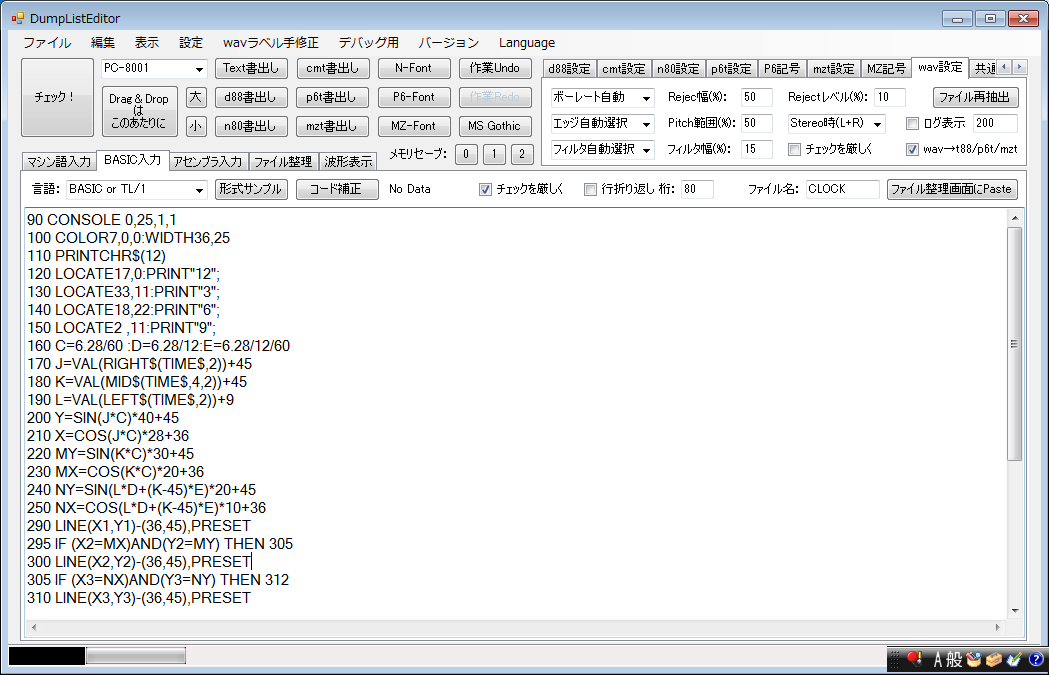
Task: Click the ファイル再抽出 button
Action: (975, 97)
